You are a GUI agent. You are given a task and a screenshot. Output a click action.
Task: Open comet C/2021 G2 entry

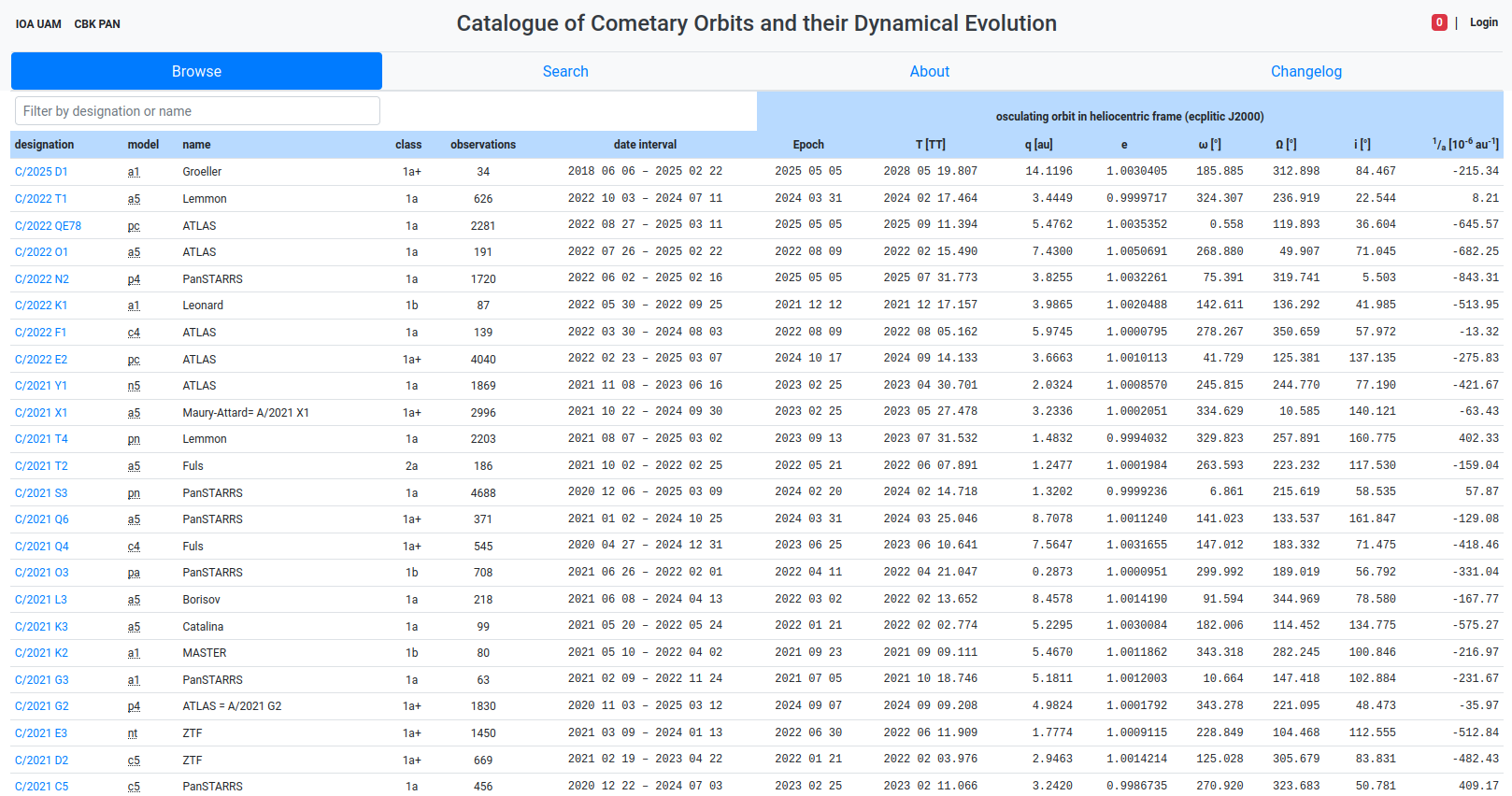[x=42, y=706]
